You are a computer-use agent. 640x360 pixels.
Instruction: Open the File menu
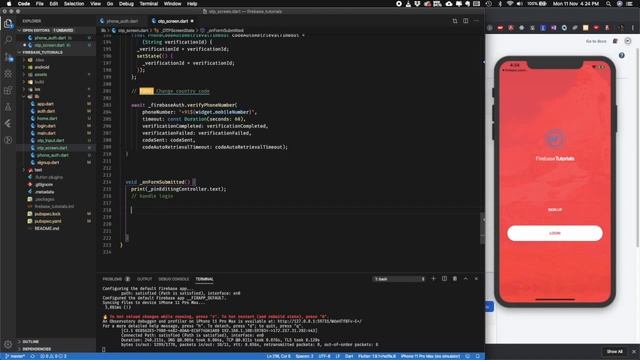[x=40, y=4]
